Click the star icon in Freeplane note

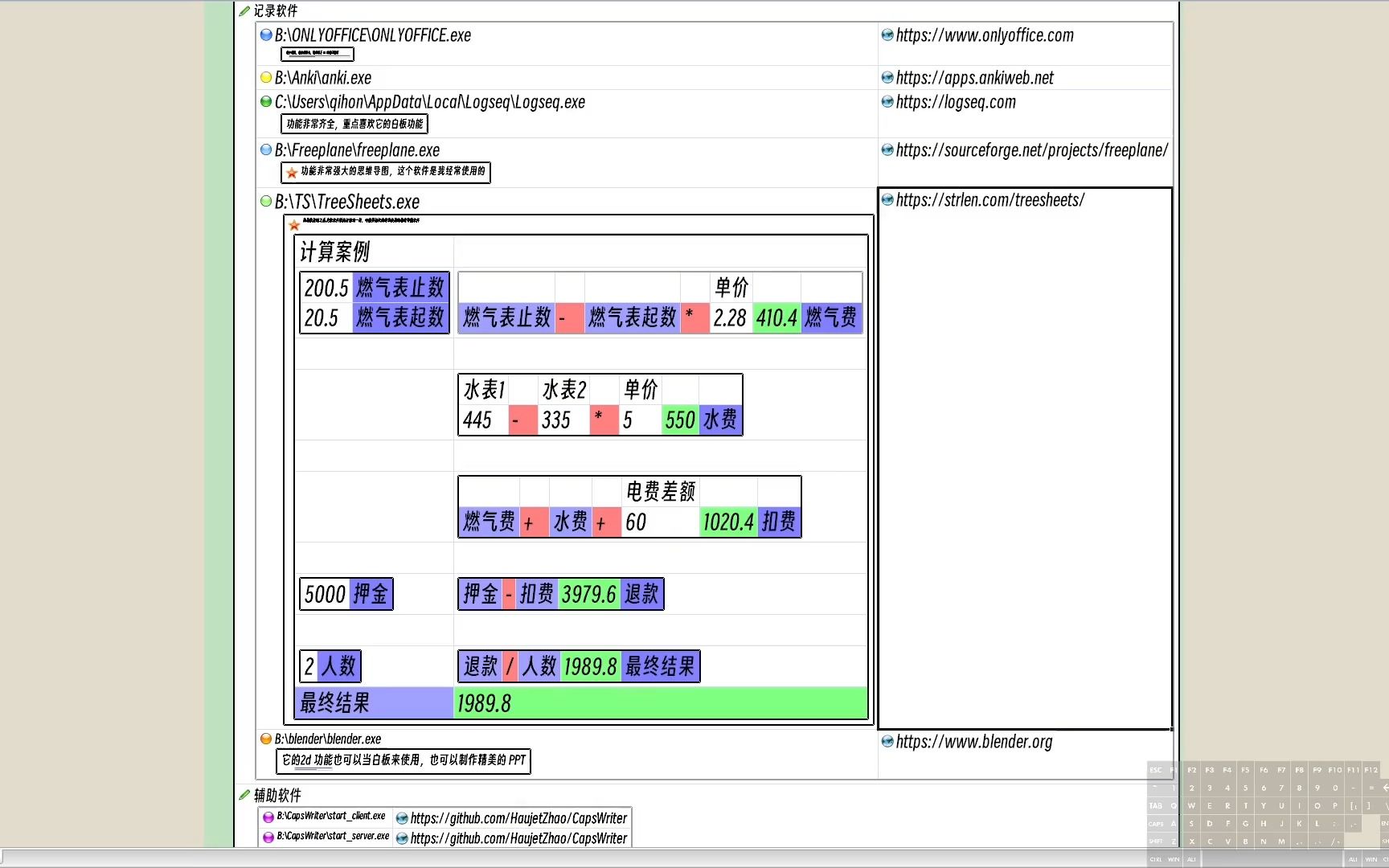click(x=292, y=172)
